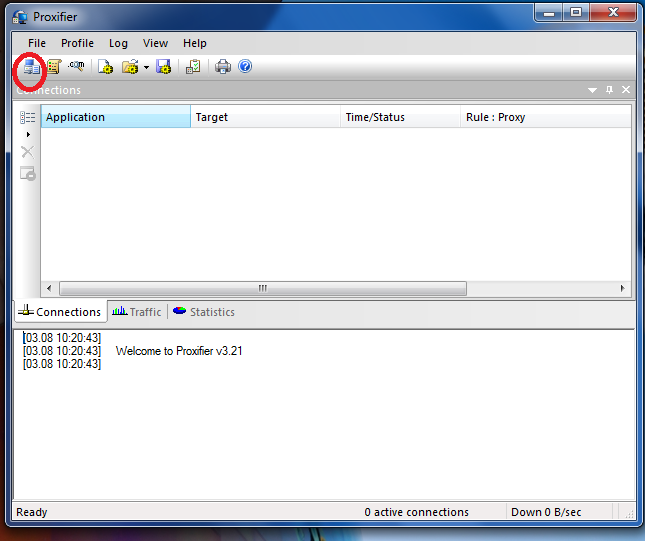Sort by Application column header

[116, 117]
